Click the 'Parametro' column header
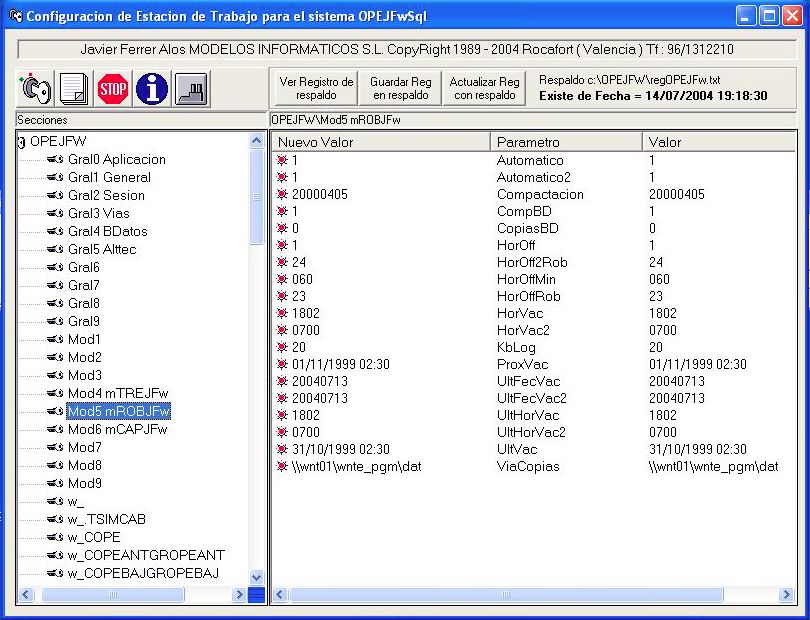810x620 pixels. coord(566,142)
